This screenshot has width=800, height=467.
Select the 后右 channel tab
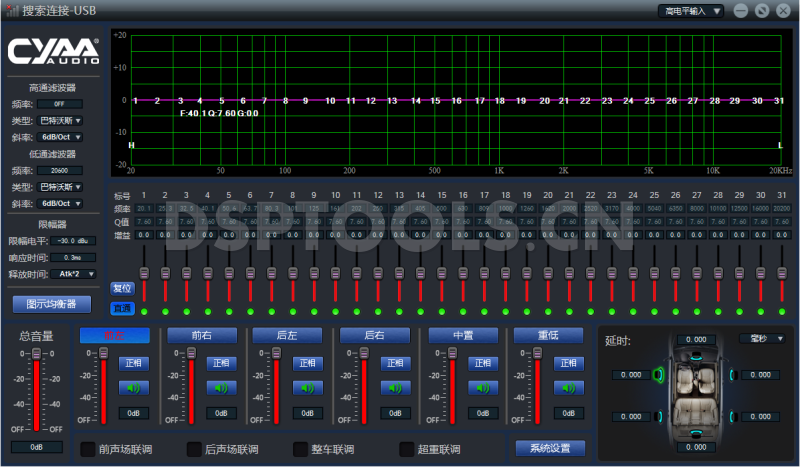375,335
